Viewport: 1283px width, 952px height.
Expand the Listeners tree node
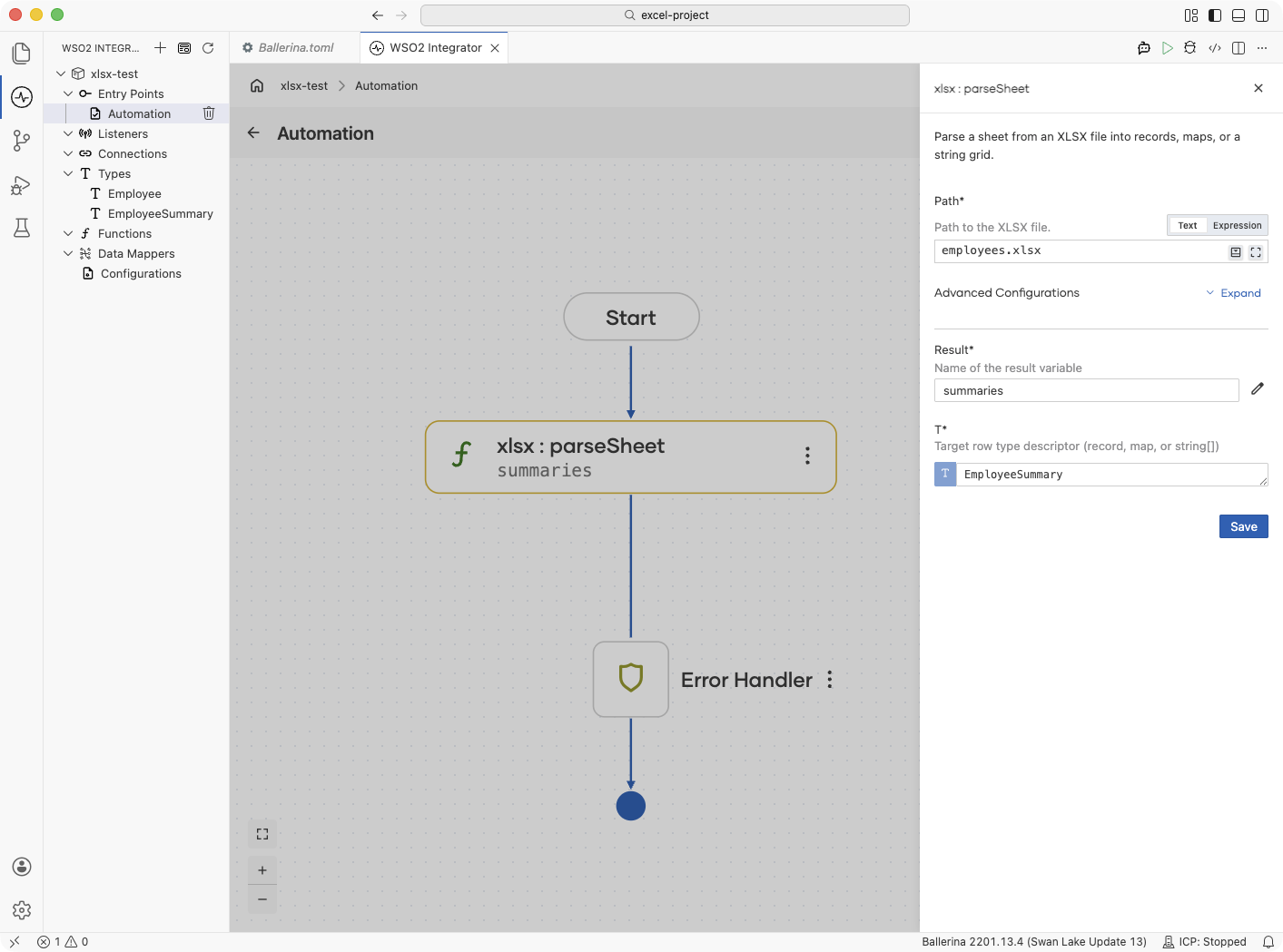tap(68, 133)
